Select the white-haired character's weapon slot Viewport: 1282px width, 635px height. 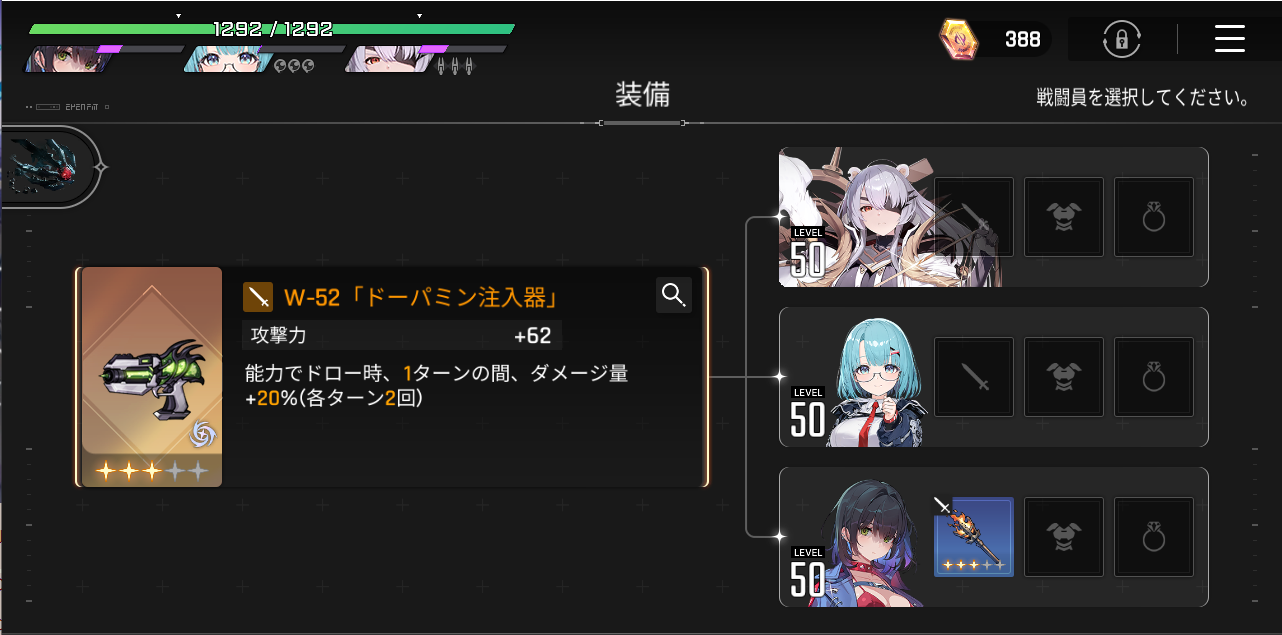pyautogui.click(x=974, y=217)
